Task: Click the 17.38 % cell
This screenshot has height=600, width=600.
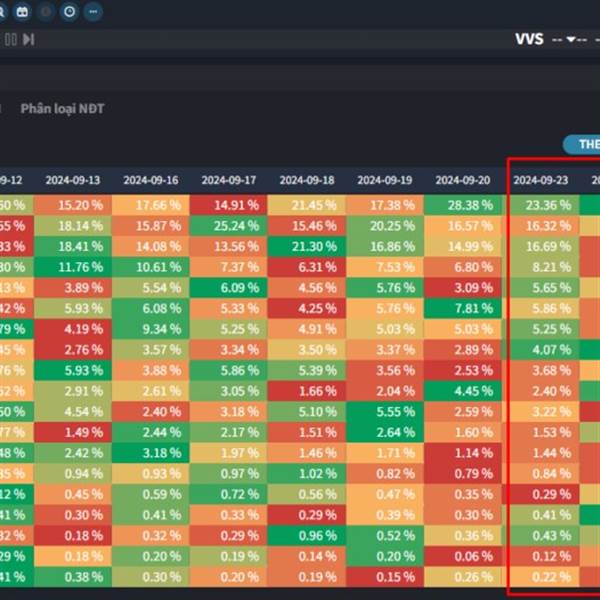Action: tap(385, 205)
